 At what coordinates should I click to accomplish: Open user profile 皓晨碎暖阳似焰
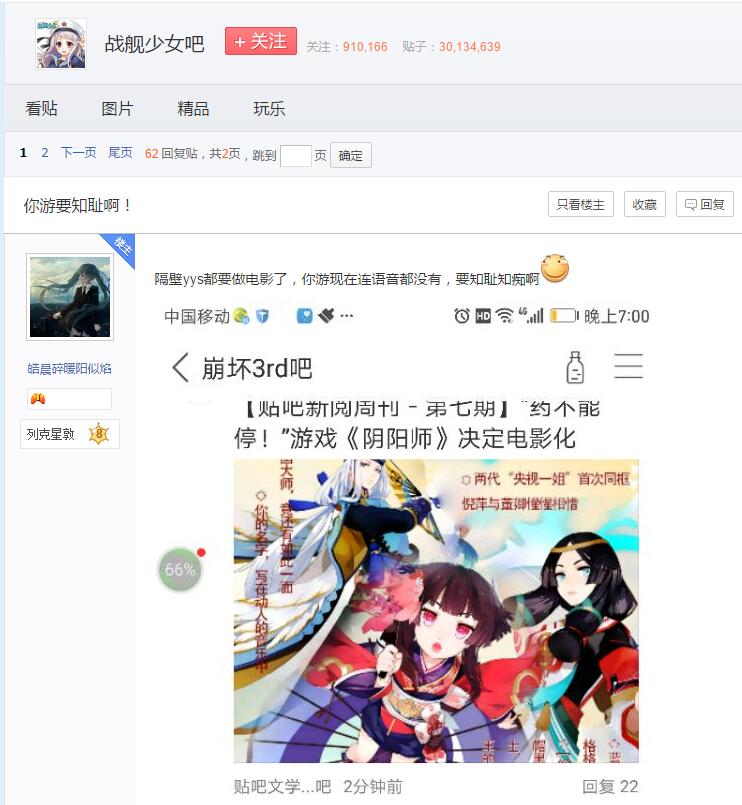[x=69, y=368]
